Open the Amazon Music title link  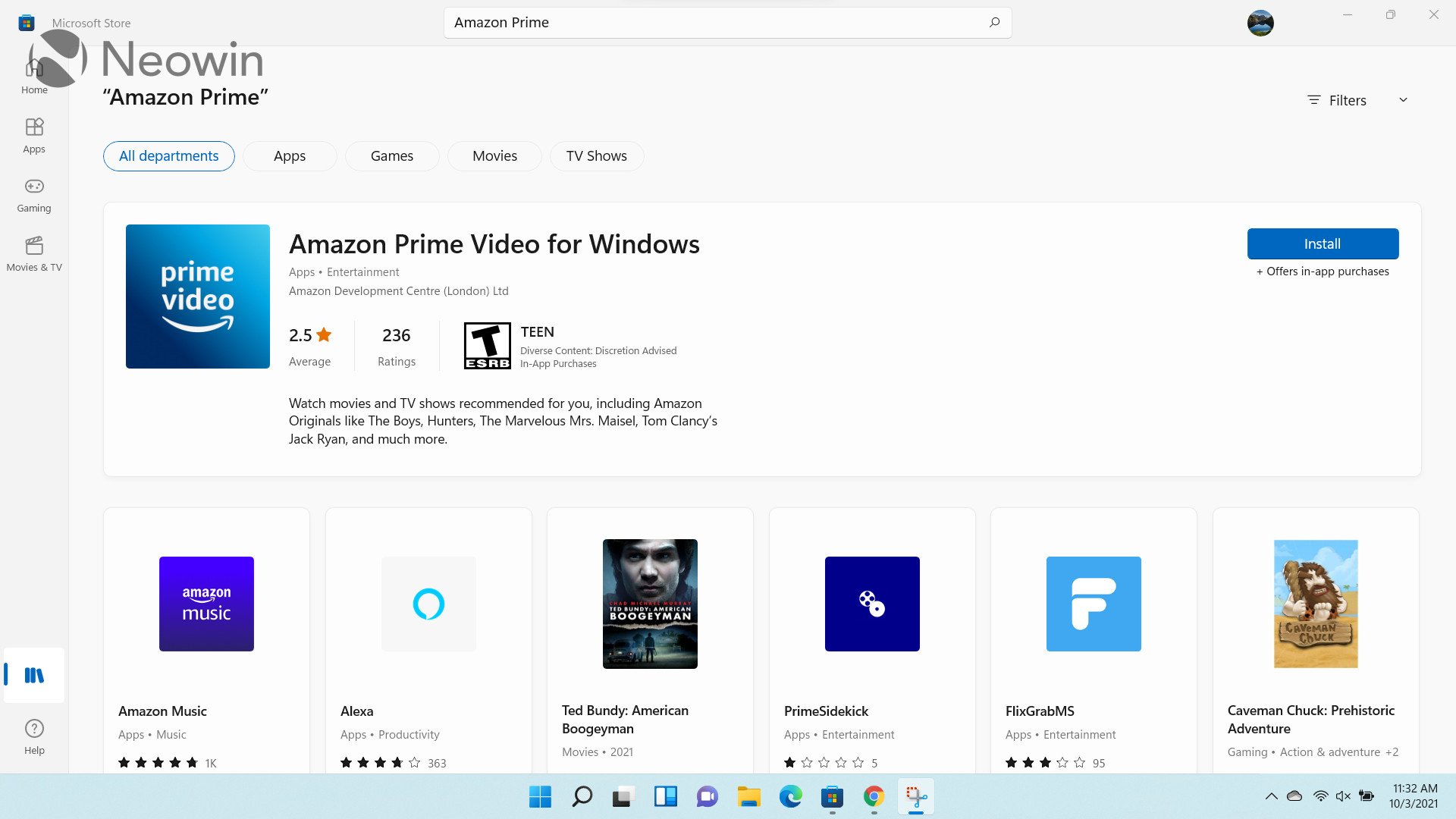(162, 711)
